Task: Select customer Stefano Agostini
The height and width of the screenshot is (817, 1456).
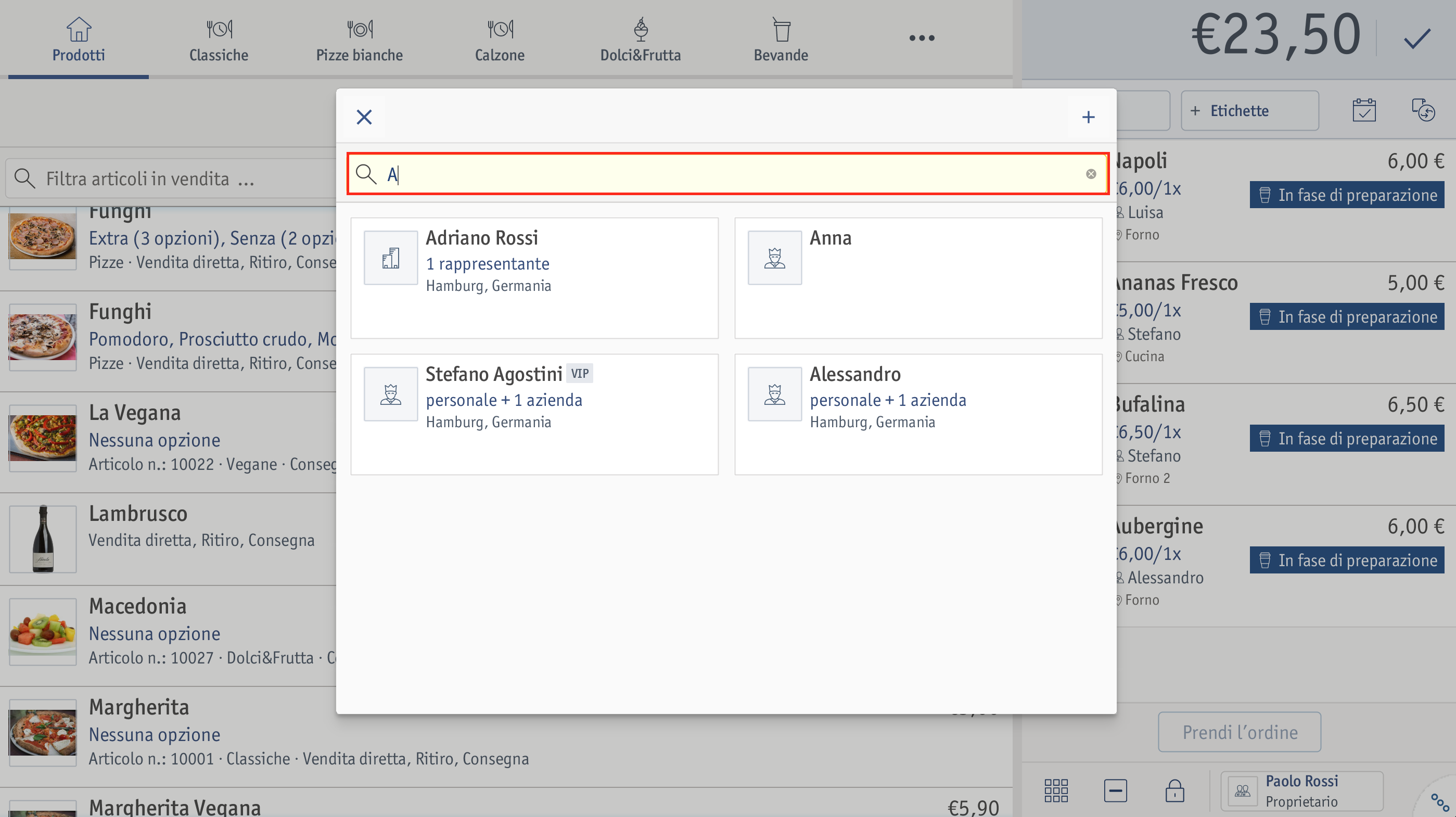Action: (x=534, y=414)
